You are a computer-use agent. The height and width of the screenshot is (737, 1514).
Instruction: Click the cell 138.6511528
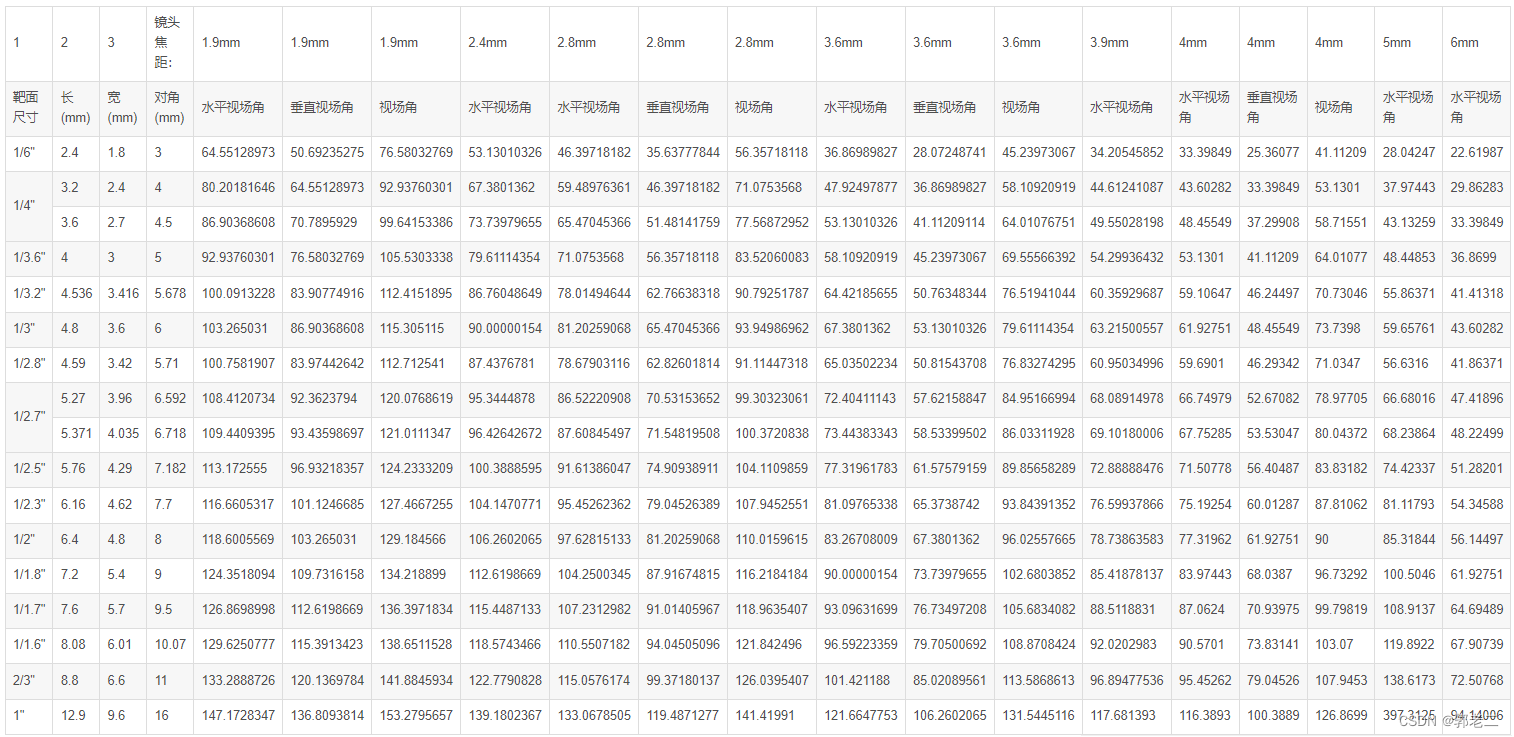coord(416,644)
